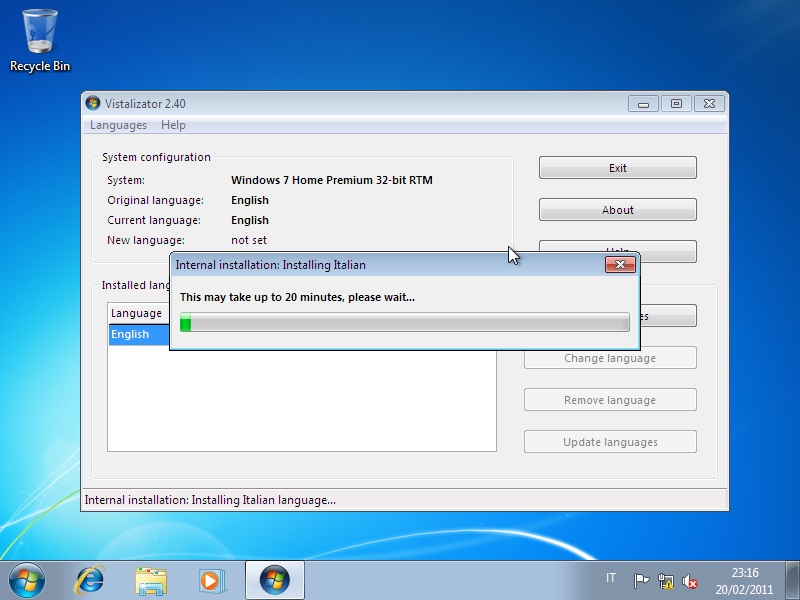Screen dimensions: 800x600
Task: Close the Vistalizator main window
Action: click(709, 104)
